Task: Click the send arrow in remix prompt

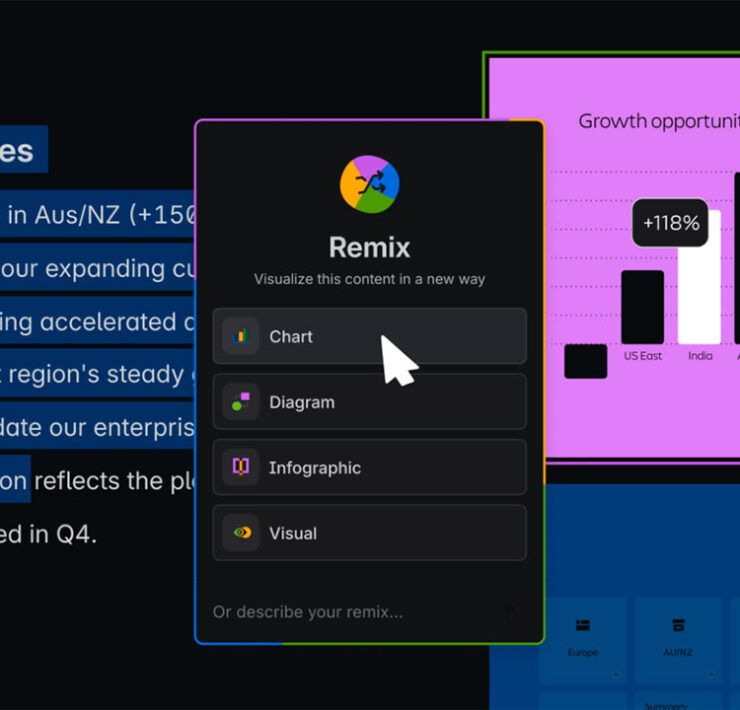Action: (510, 612)
